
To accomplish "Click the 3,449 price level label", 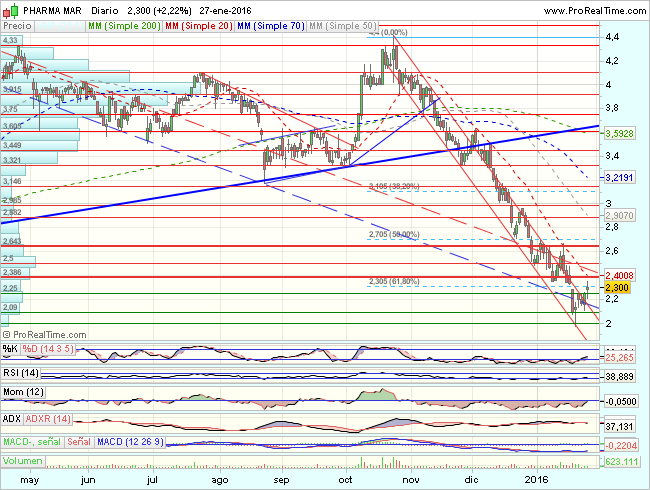I will point(12,145).
